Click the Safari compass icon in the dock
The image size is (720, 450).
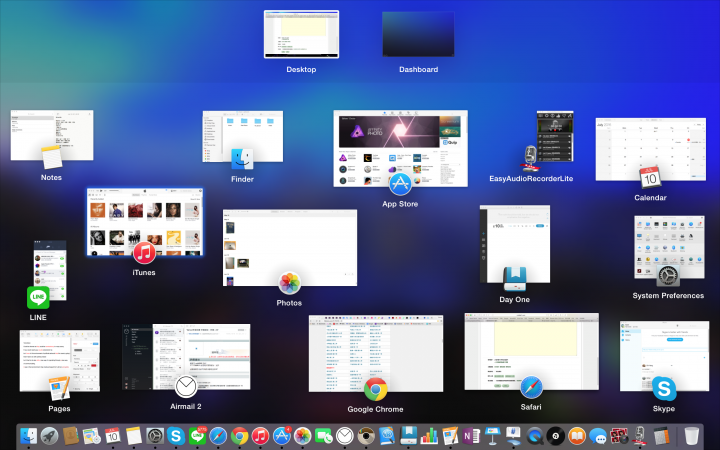coord(218,436)
